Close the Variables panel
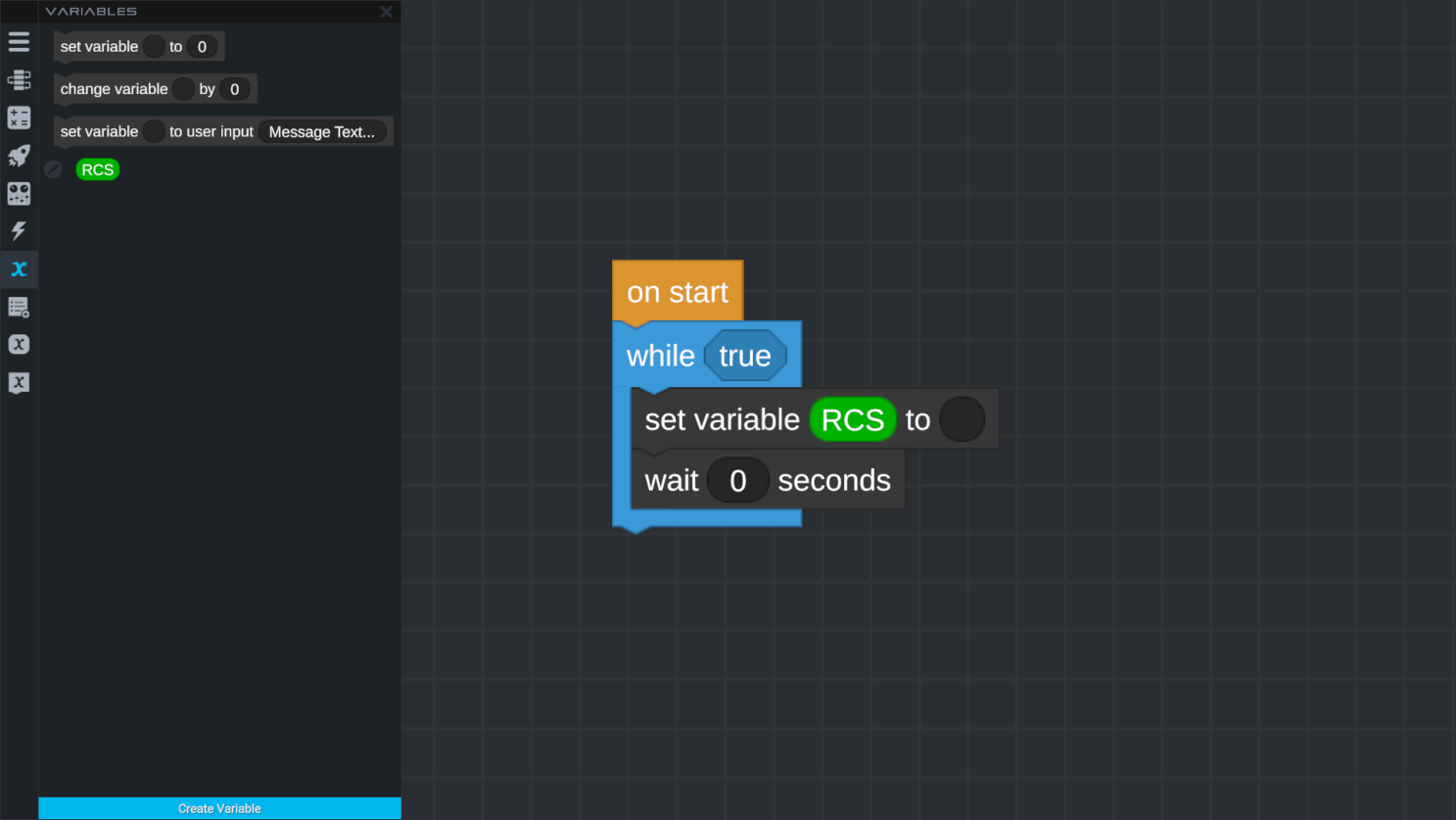1456x820 pixels. click(x=386, y=12)
